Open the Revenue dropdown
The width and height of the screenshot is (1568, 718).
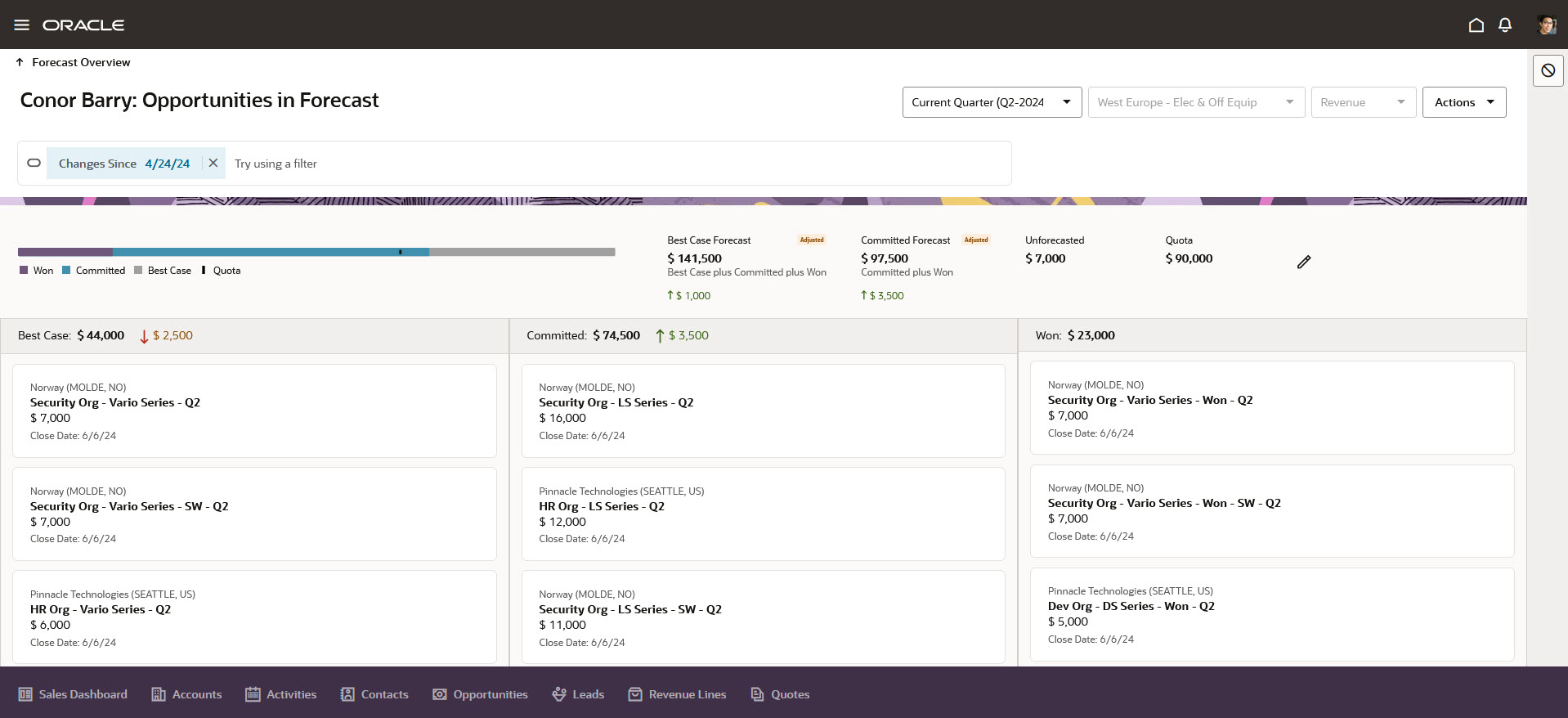click(1364, 102)
